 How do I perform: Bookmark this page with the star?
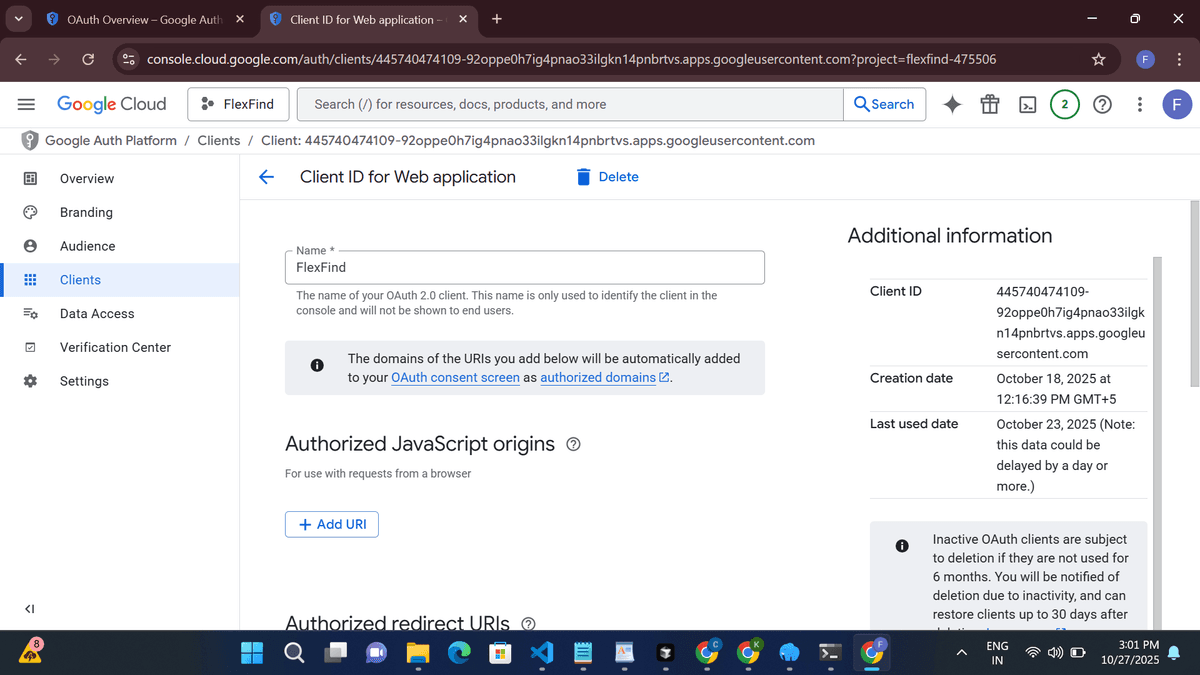point(1099,60)
